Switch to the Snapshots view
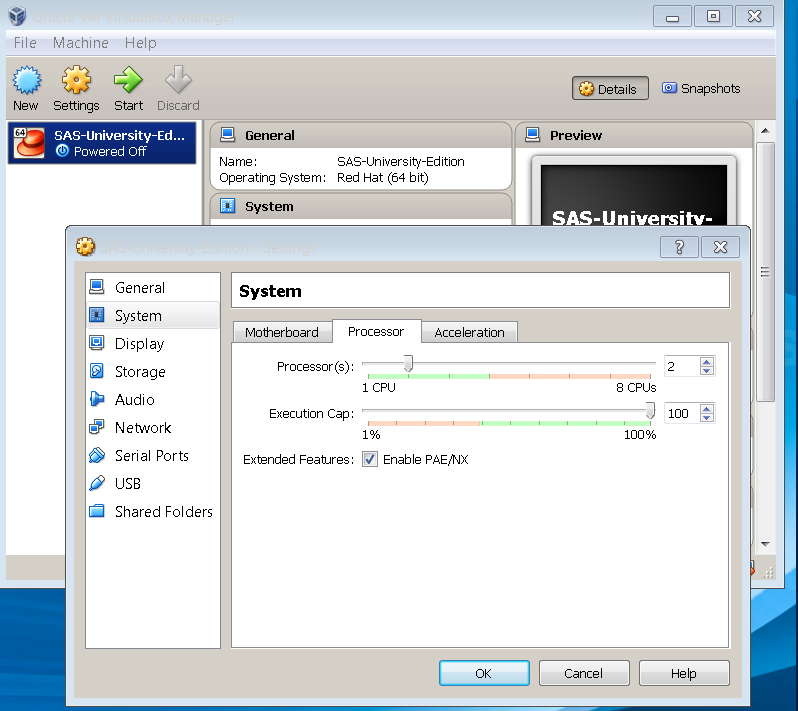The width and height of the screenshot is (798, 711). tap(701, 89)
